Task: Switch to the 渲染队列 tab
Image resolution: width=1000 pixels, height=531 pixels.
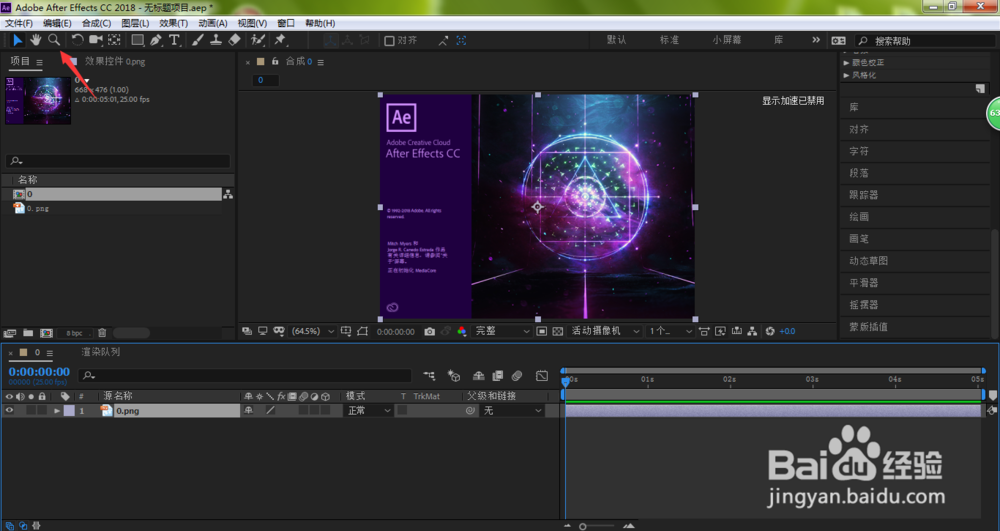Action: click(x=101, y=352)
